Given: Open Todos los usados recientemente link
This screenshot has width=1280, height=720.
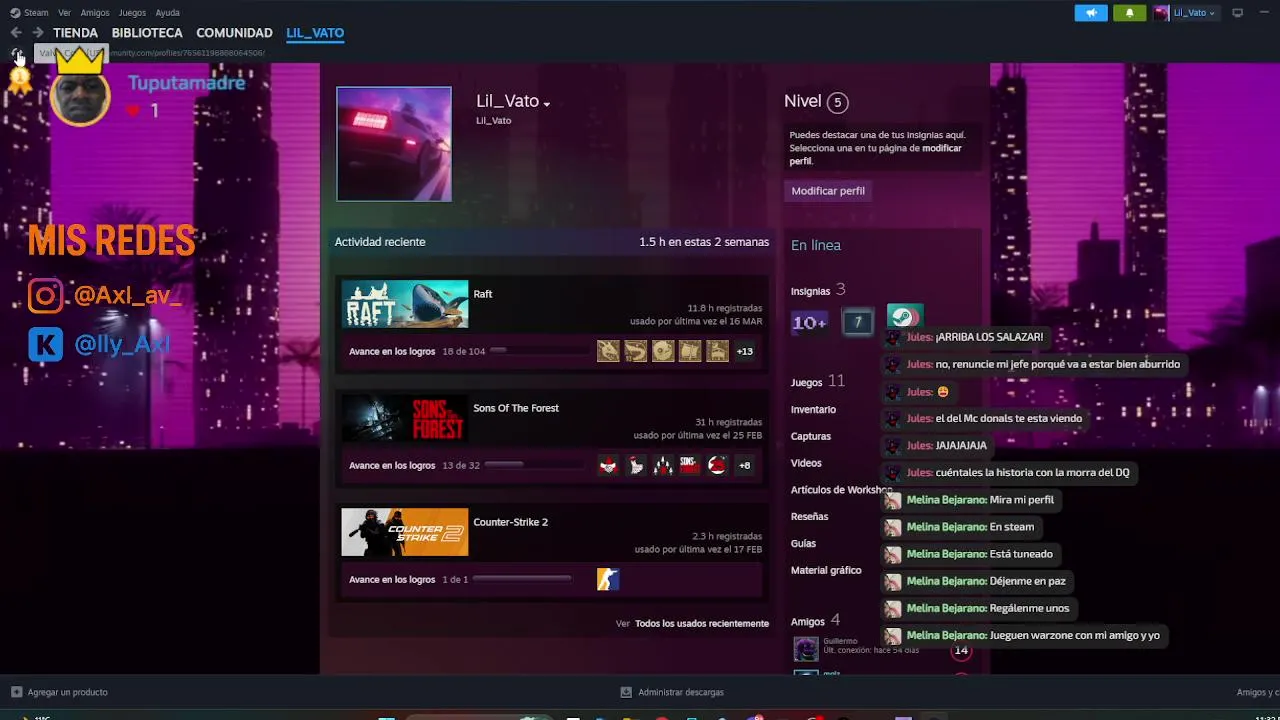Looking at the screenshot, I should click(x=702, y=623).
